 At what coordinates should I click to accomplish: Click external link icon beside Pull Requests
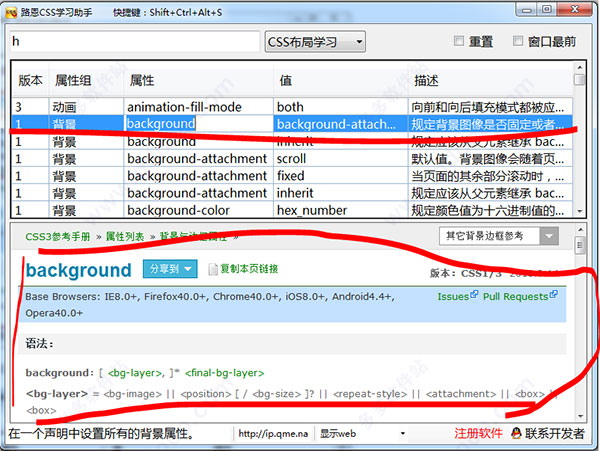[x=553, y=294]
